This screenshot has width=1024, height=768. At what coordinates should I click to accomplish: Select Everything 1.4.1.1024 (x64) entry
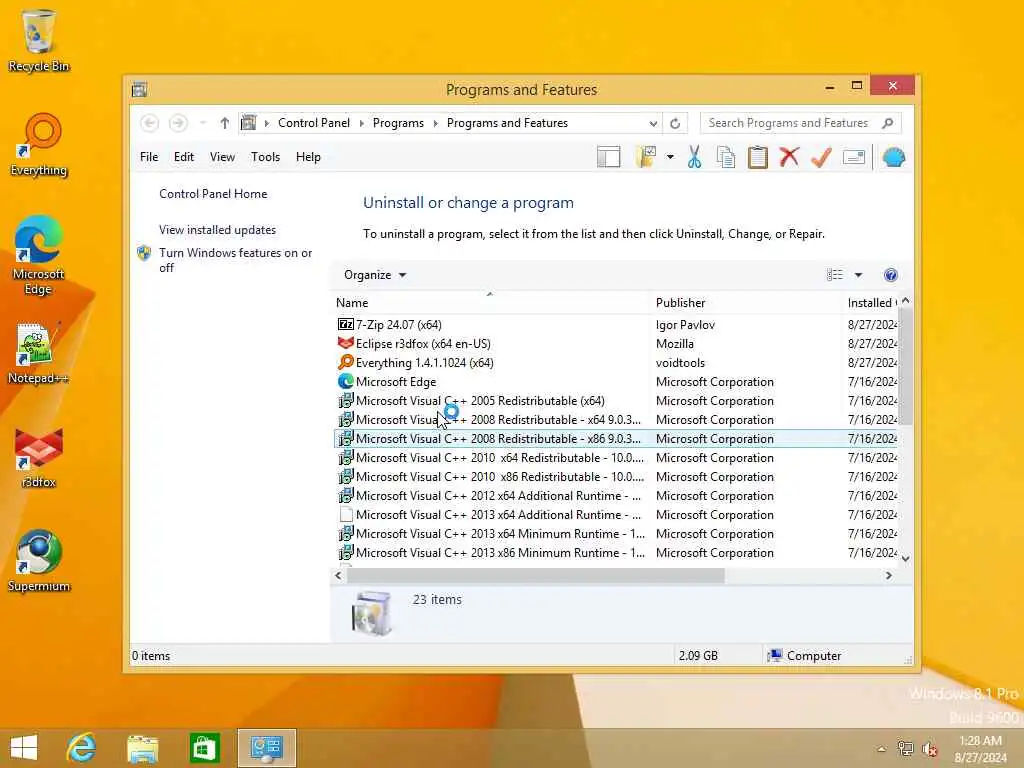tap(424, 362)
